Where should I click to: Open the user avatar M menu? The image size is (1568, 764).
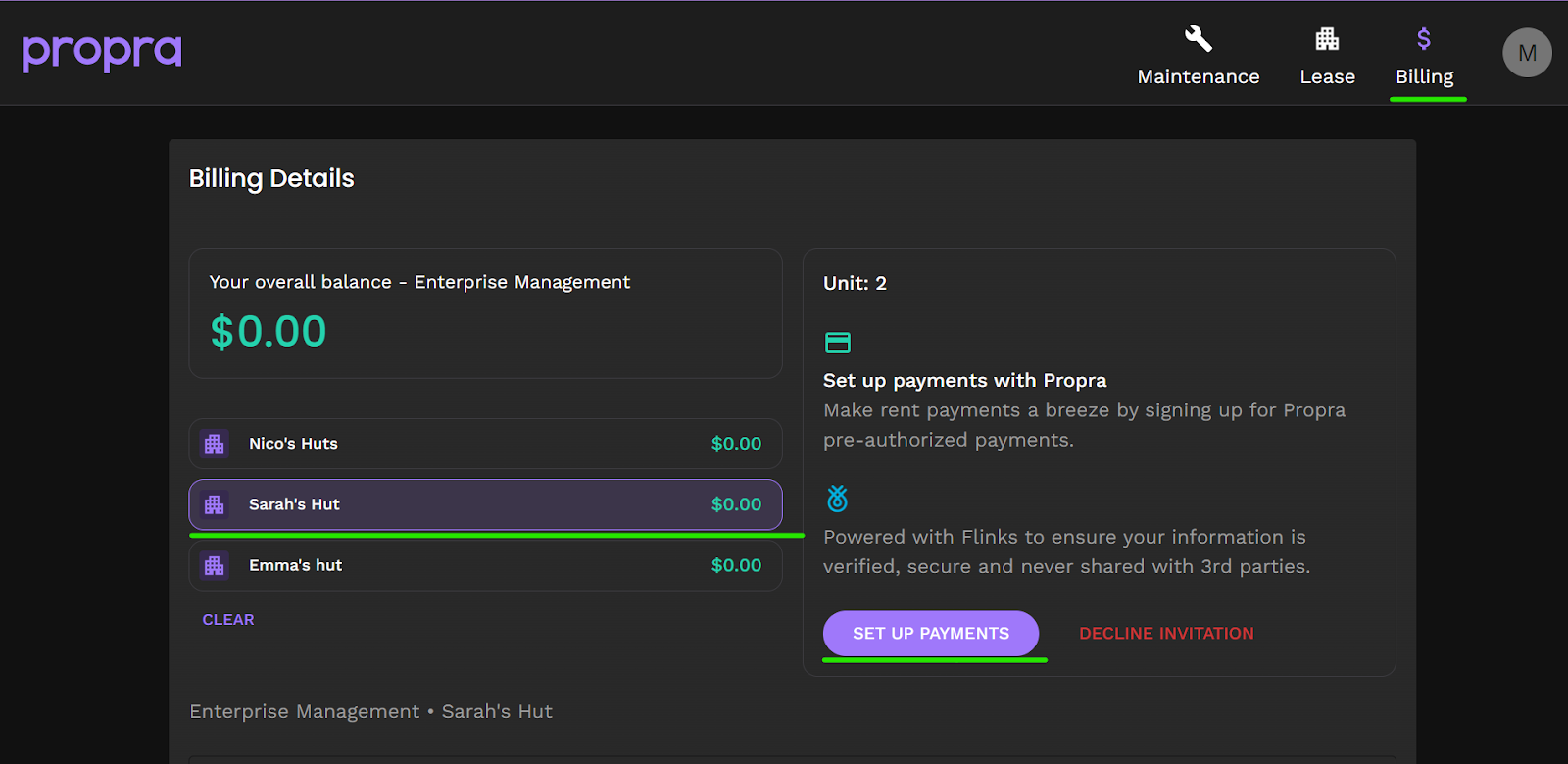[x=1527, y=53]
